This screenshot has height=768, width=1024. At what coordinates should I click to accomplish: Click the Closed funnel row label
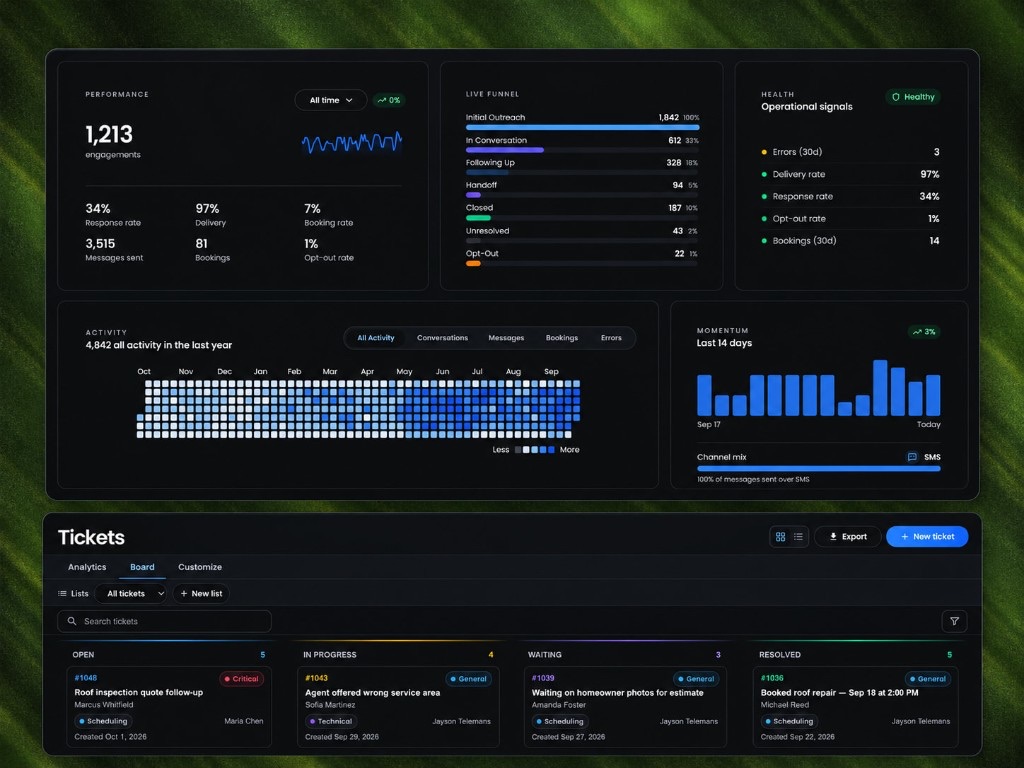[479, 208]
